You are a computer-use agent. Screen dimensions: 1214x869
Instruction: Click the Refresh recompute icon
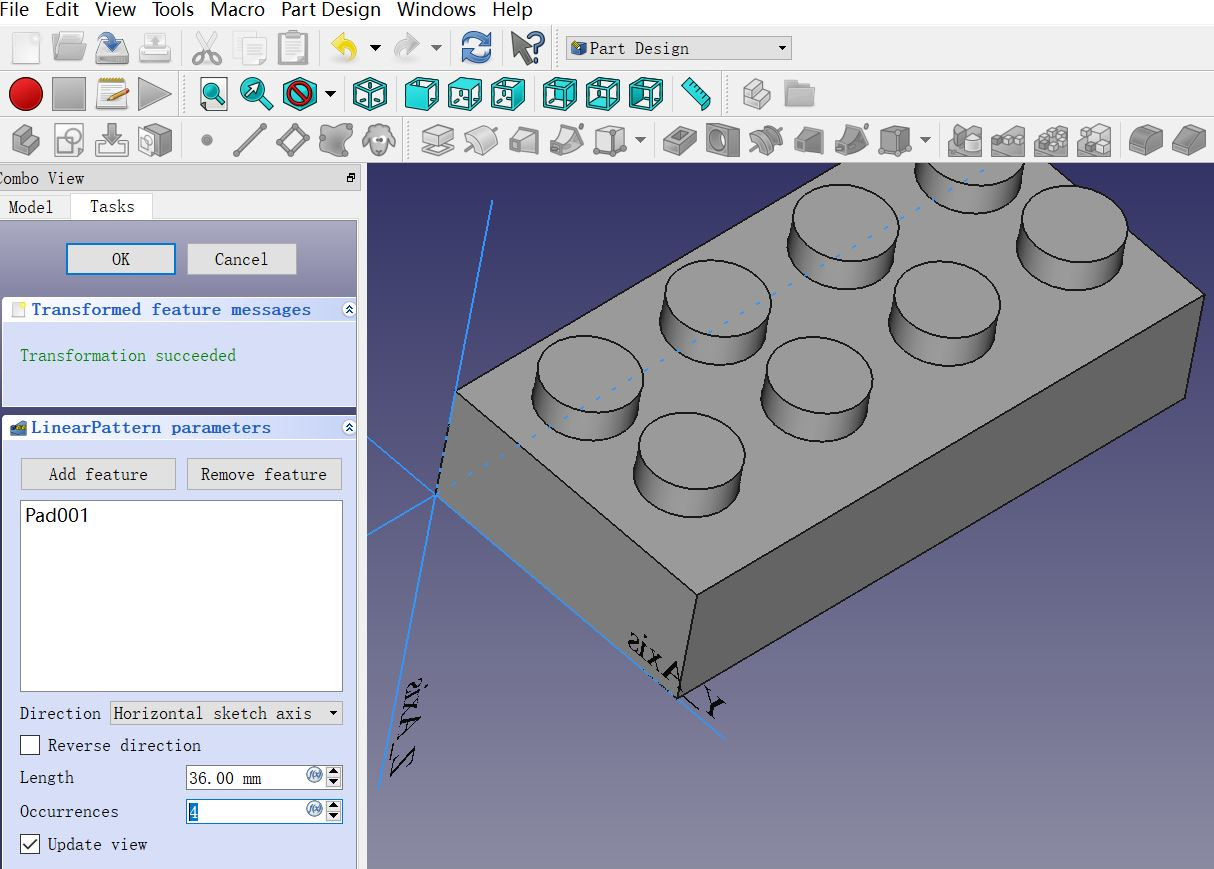click(x=476, y=47)
